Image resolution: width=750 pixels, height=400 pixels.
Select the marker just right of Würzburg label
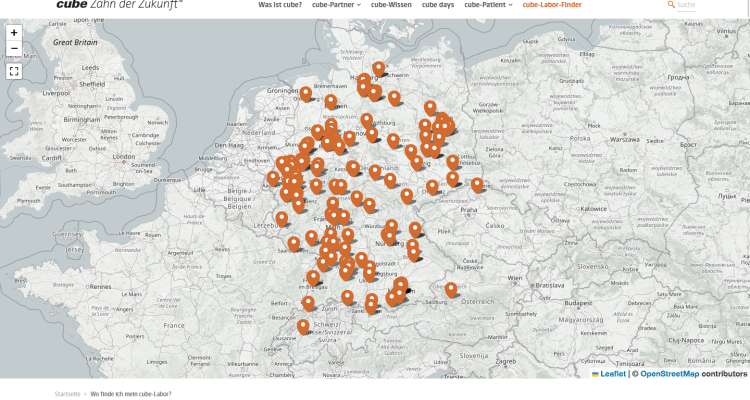click(392, 227)
